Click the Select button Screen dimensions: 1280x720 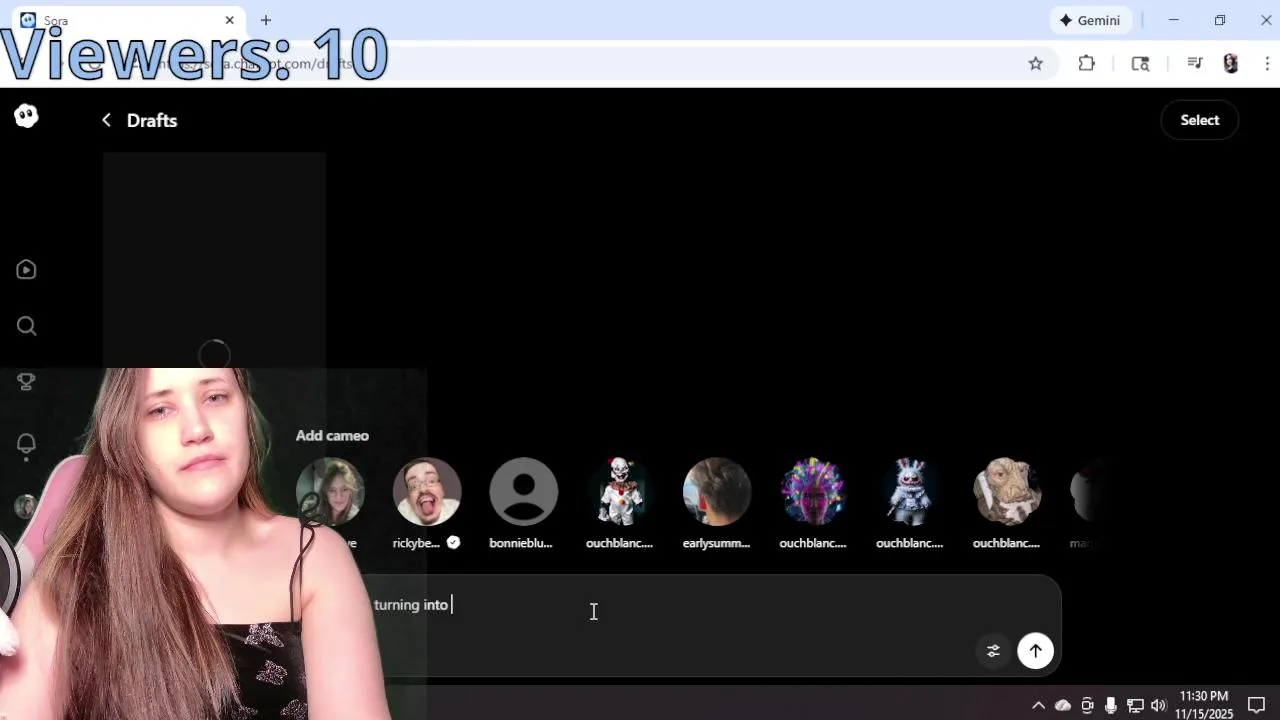click(1199, 120)
